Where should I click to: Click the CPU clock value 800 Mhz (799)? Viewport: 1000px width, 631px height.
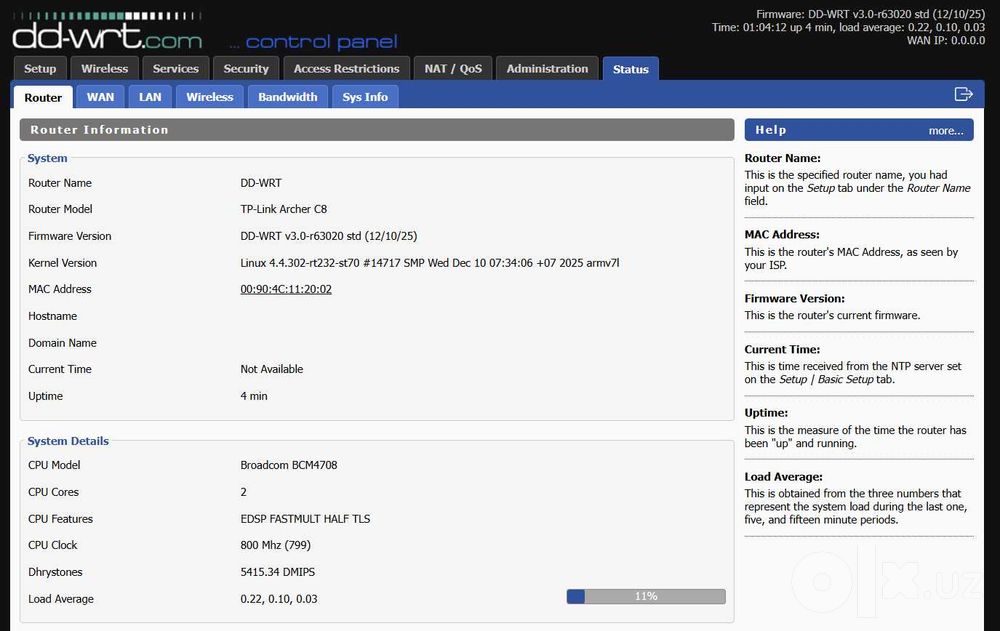(276, 545)
